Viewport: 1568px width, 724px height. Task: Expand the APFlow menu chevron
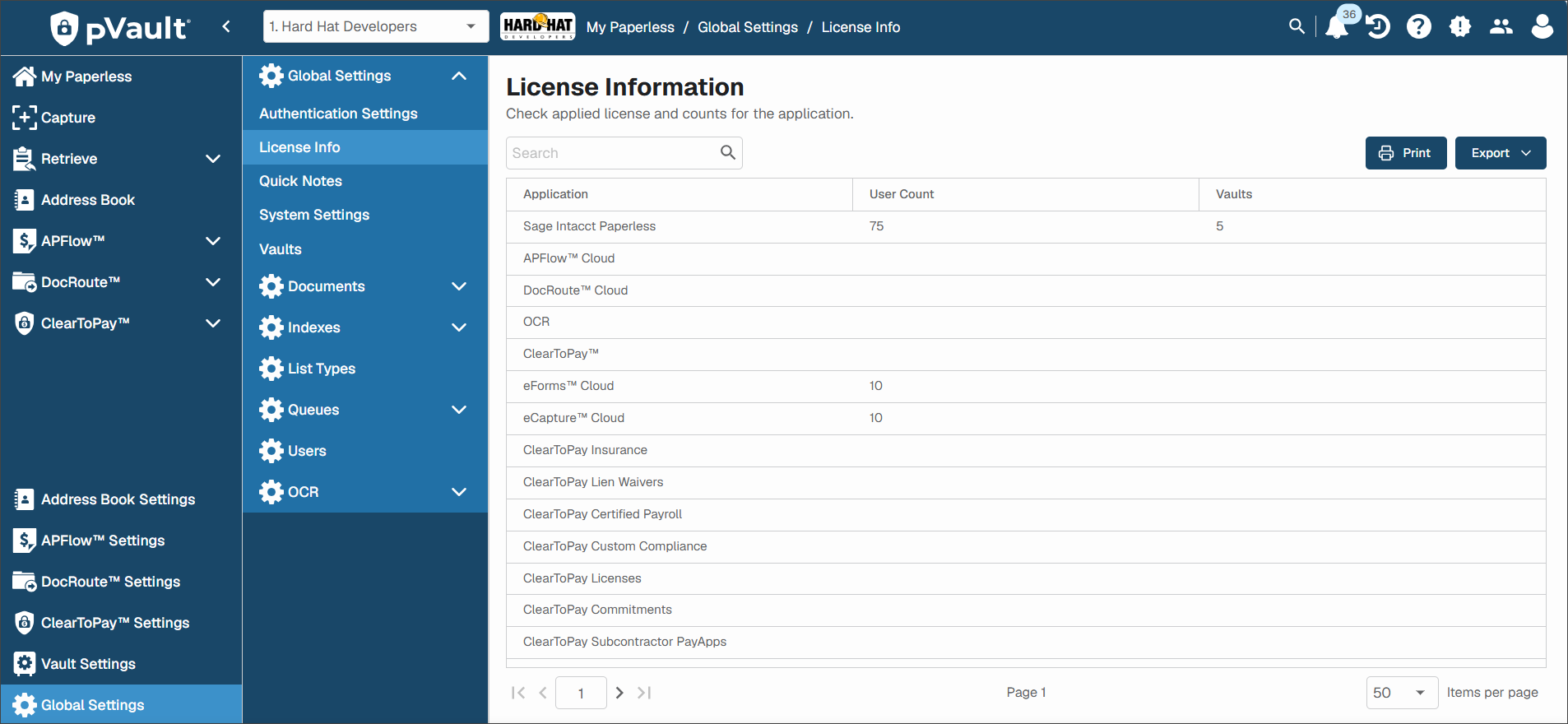(213, 241)
